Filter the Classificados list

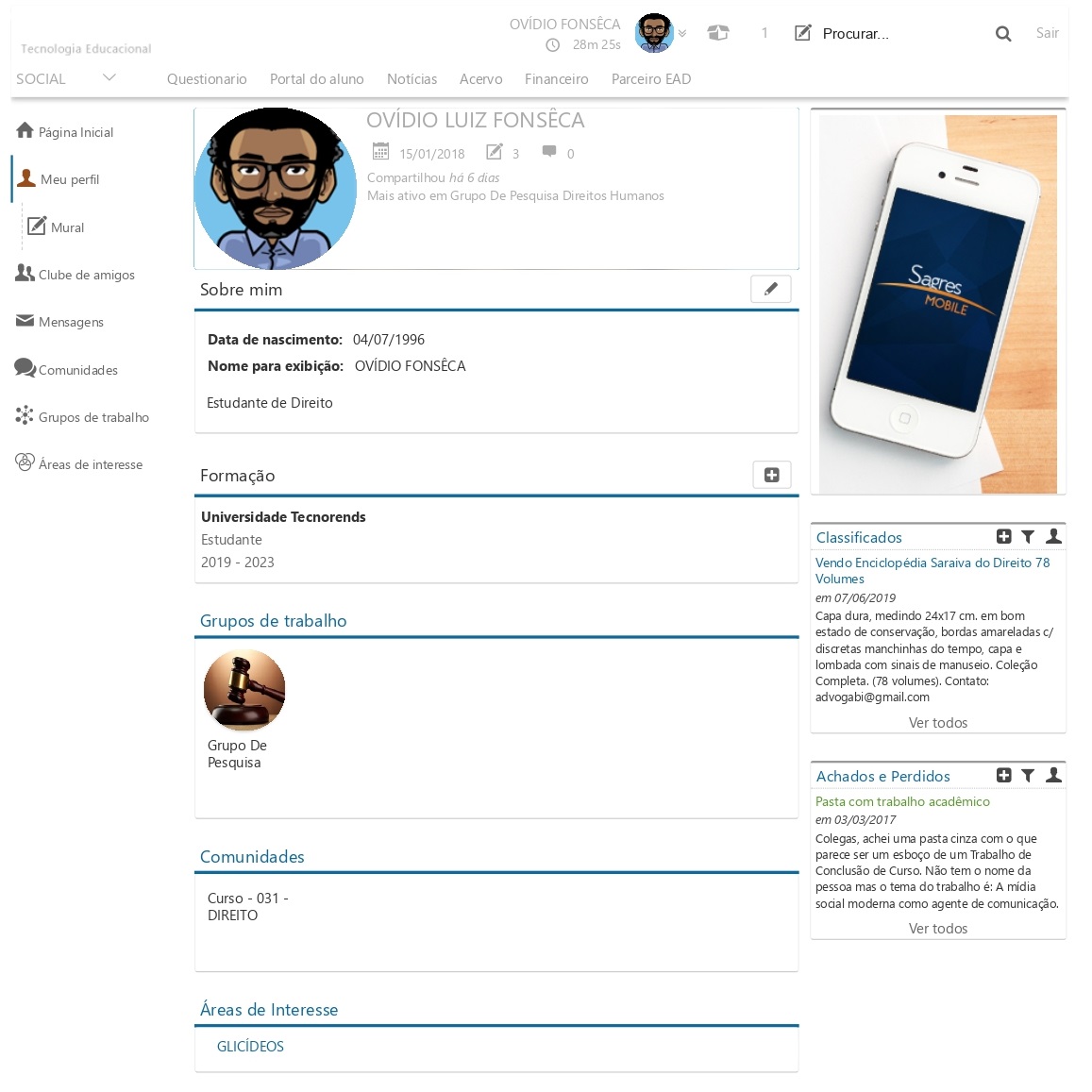tap(1028, 536)
